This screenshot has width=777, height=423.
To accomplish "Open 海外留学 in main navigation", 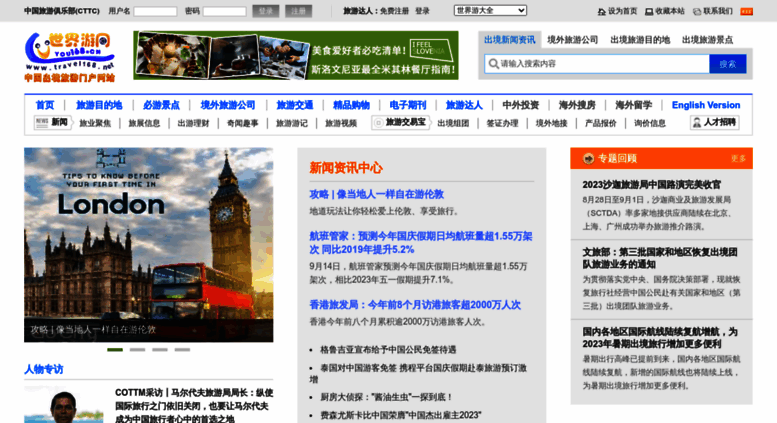I will click(x=633, y=105).
